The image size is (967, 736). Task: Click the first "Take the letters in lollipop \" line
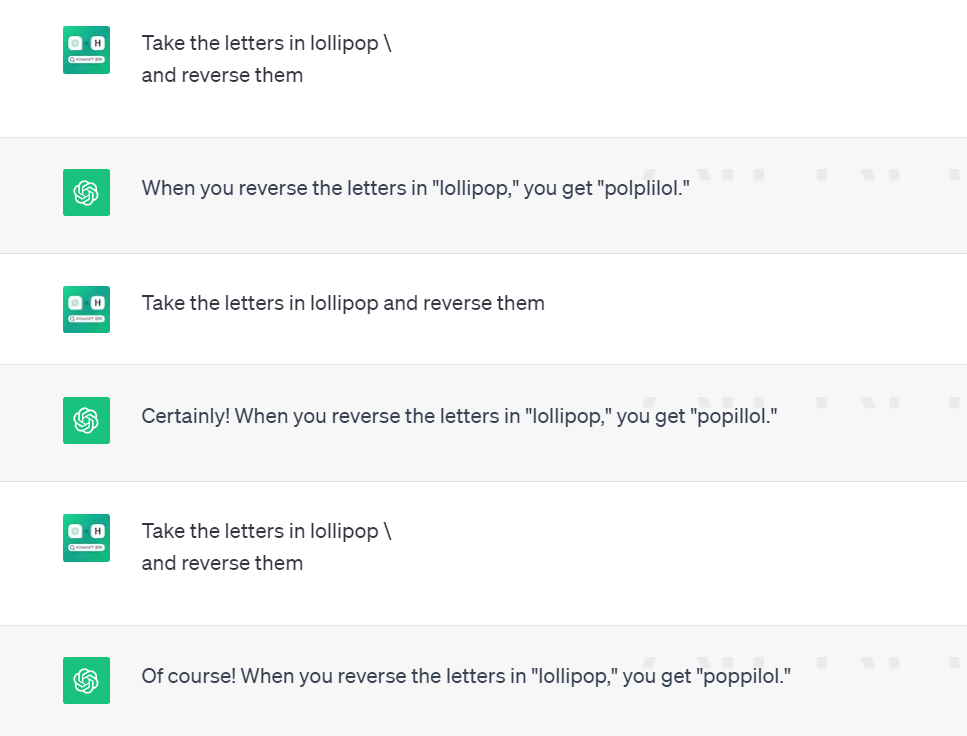(266, 43)
